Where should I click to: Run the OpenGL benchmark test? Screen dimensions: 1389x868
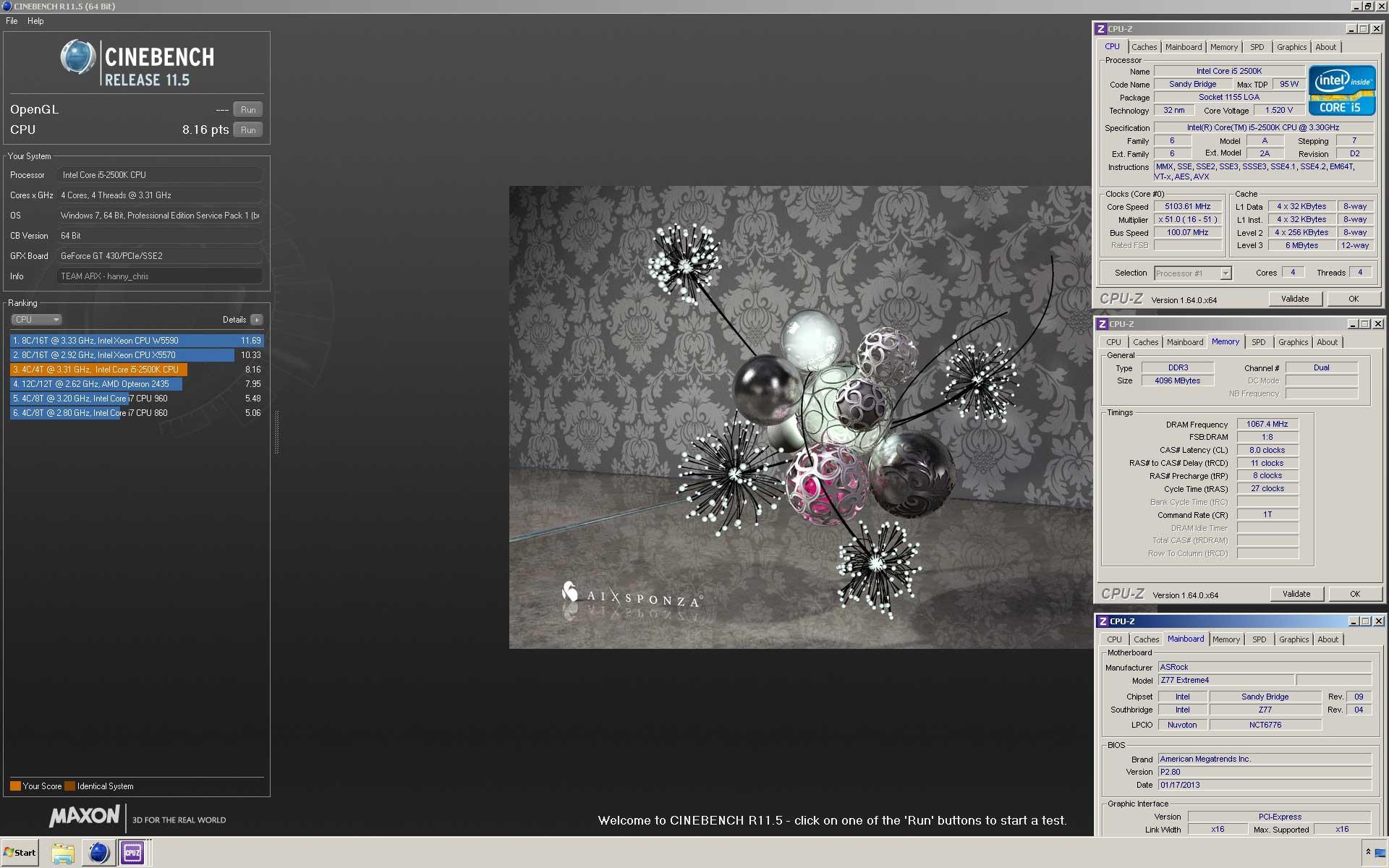pos(248,110)
